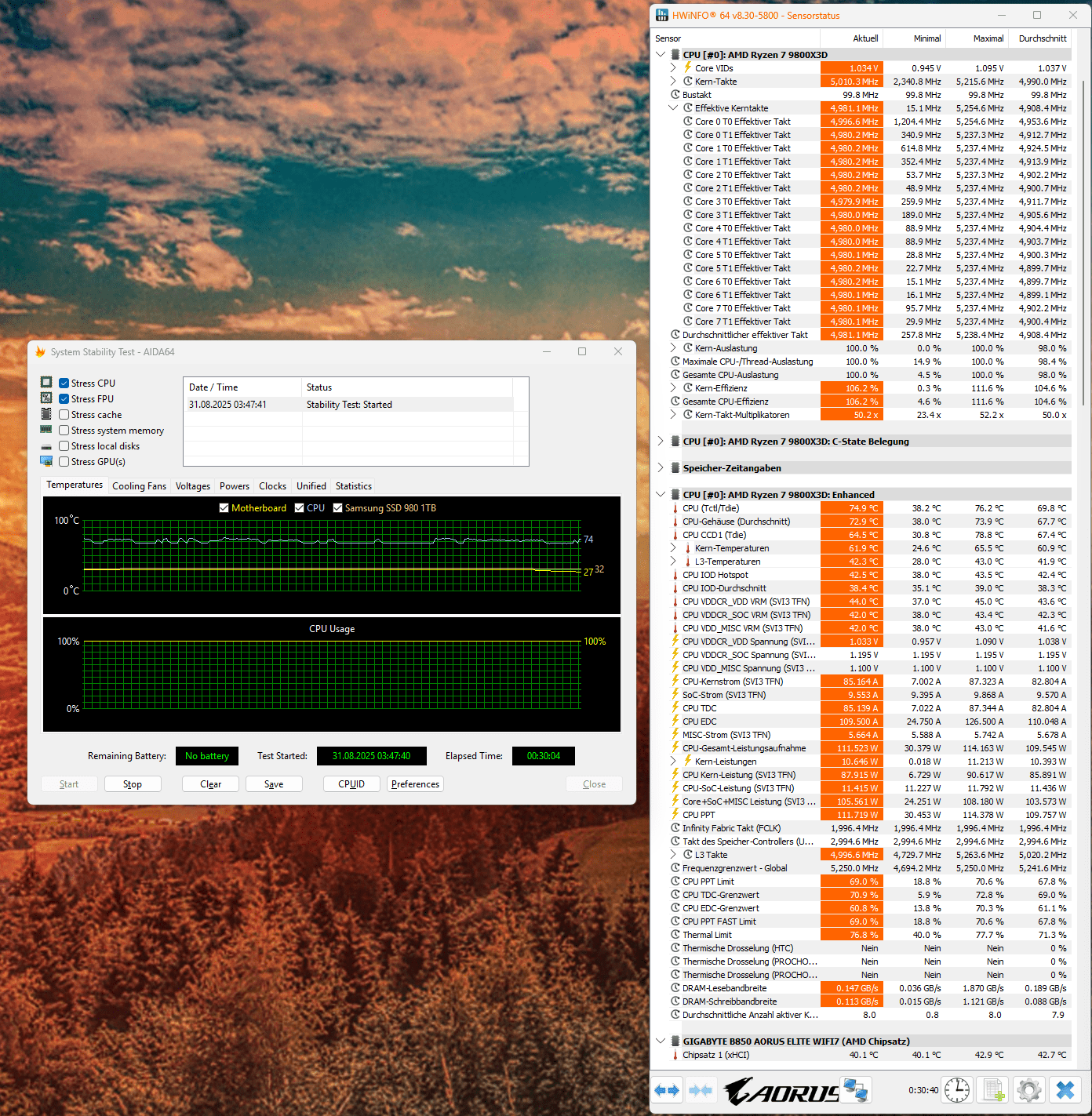Click the lightning icon beside Core VIDs

(688, 67)
